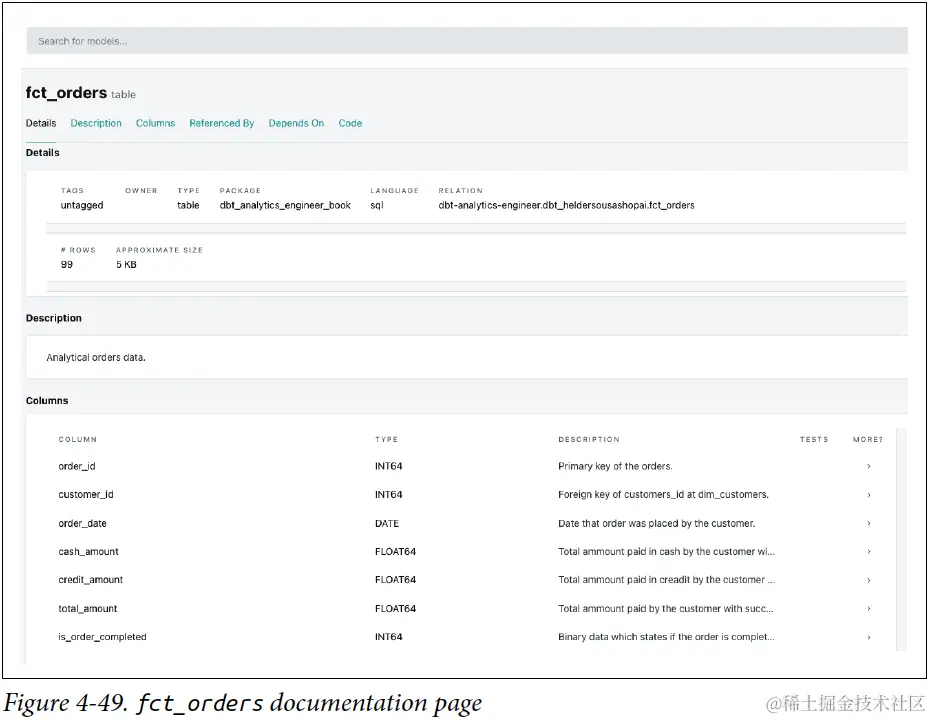932x720 pixels.
Task: Click the INT64 type of customer_id
Action: (x=389, y=495)
